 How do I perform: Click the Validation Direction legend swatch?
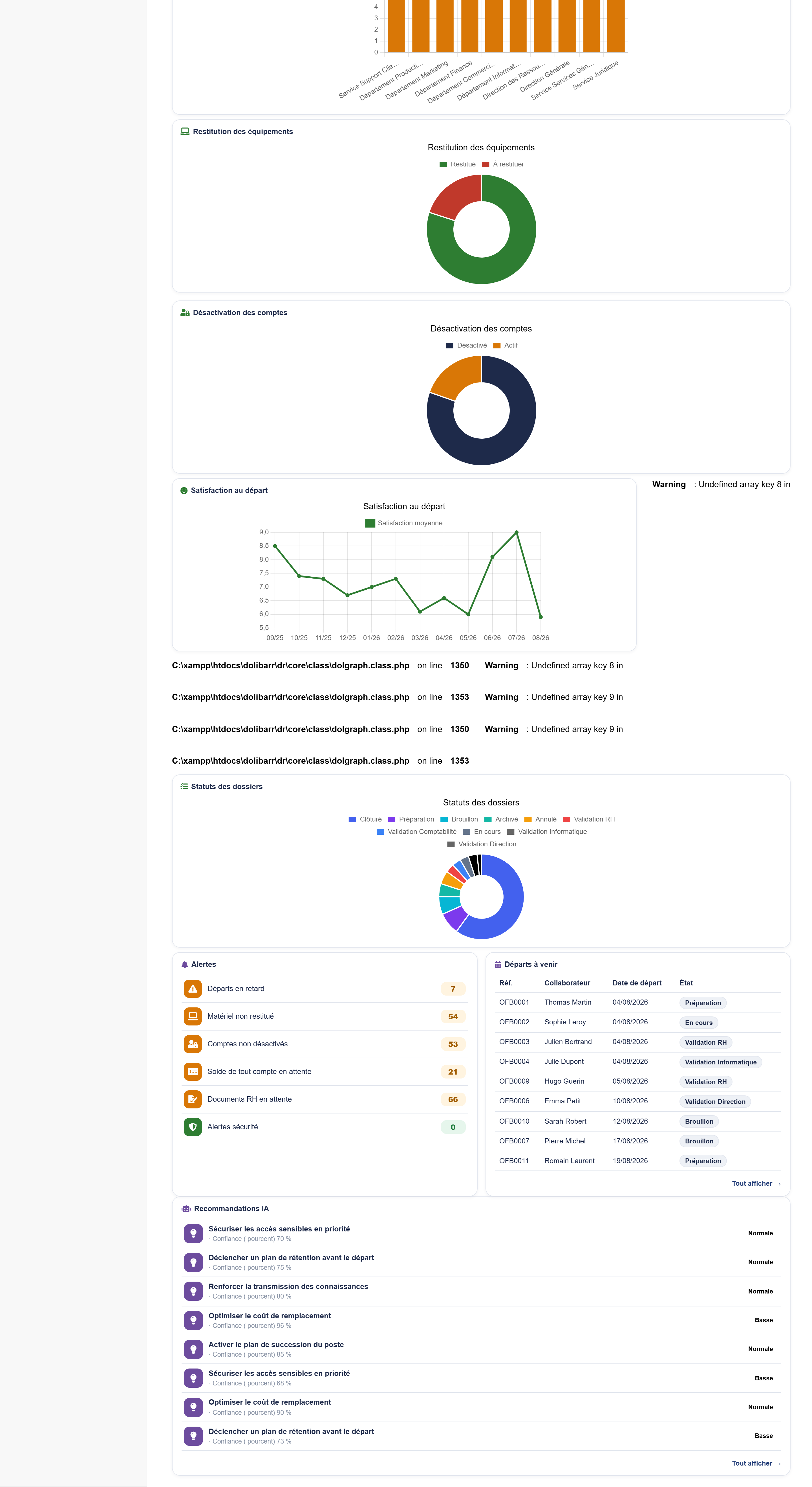tap(451, 845)
